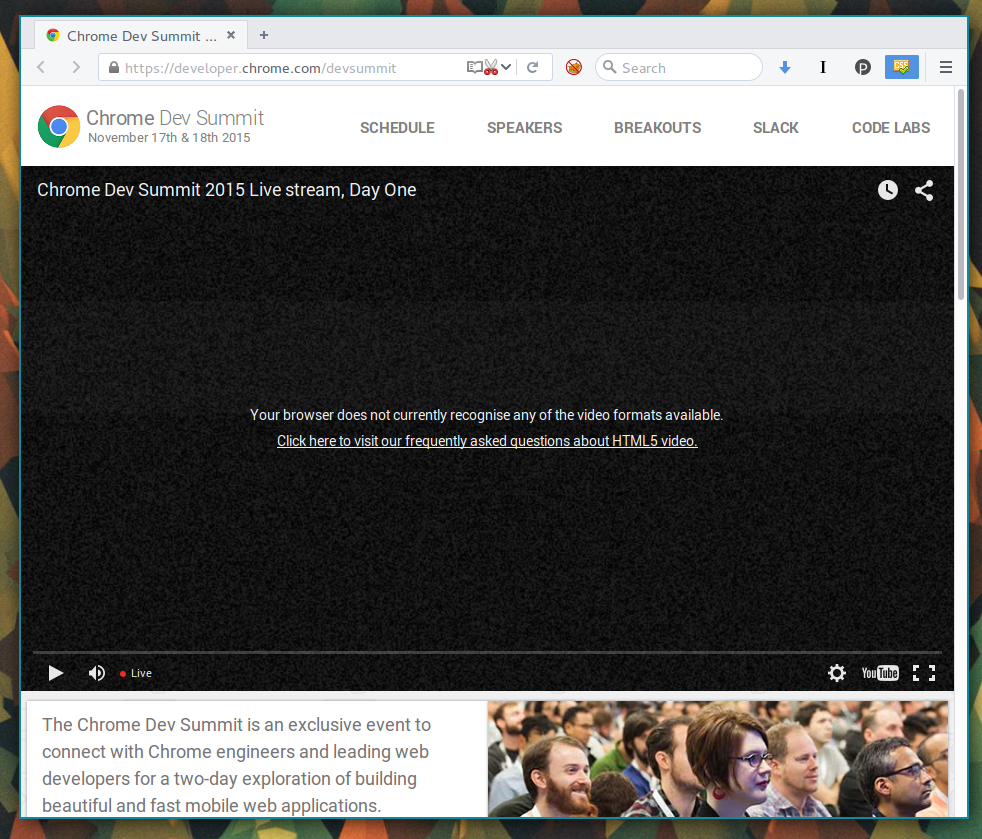Open the SCHEDULE page
Screen dimensions: 982x839
pos(397,128)
